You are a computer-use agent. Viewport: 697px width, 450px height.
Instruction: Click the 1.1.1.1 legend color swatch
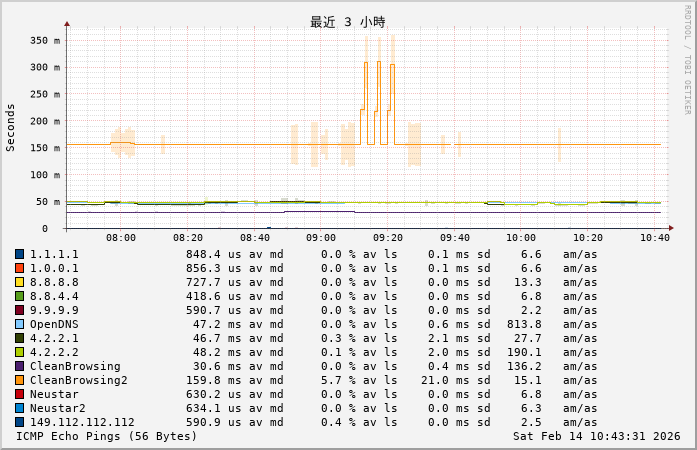[x=19, y=254]
